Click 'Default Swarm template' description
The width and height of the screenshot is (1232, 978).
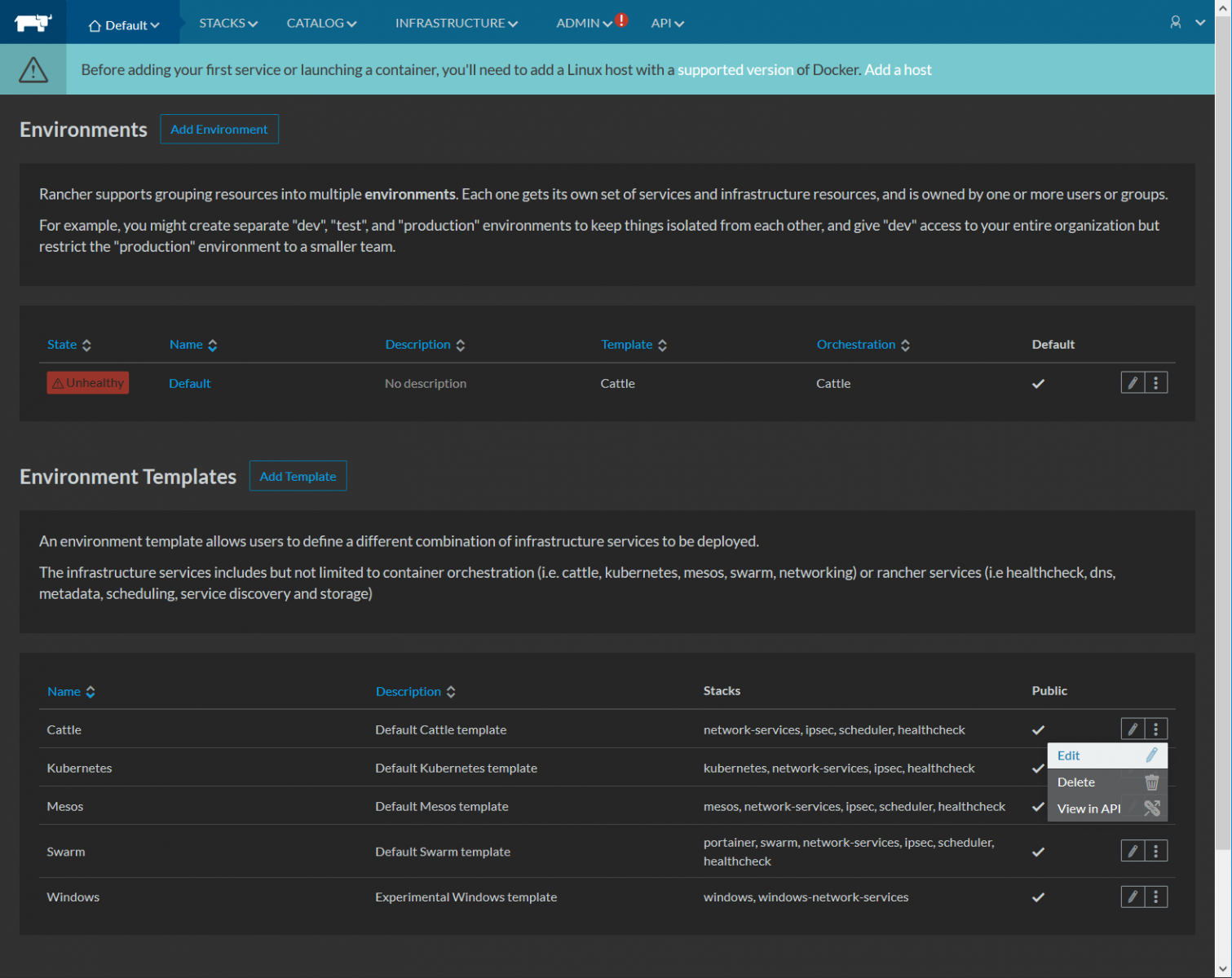[x=443, y=852]
